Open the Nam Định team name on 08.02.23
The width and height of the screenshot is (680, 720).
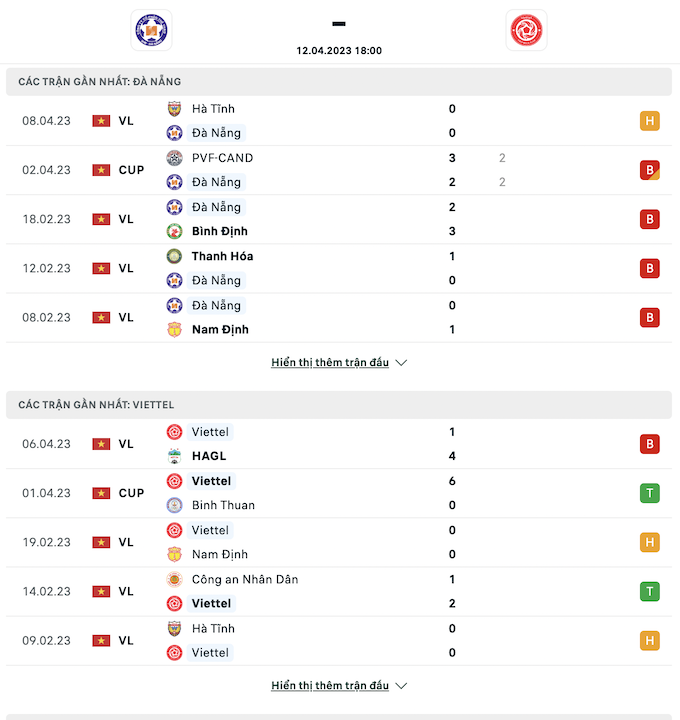[x=220, y=330]
